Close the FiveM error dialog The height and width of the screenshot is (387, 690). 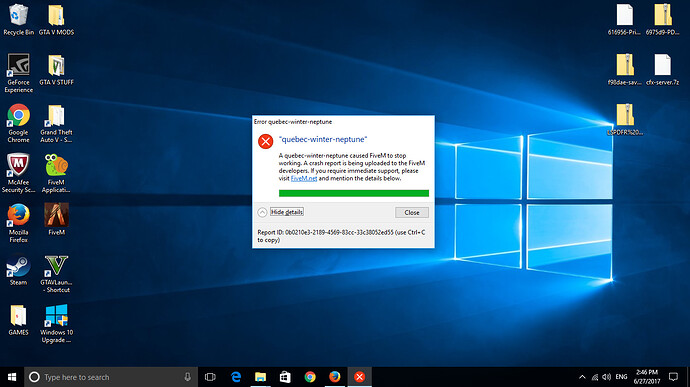click(412, 212)
